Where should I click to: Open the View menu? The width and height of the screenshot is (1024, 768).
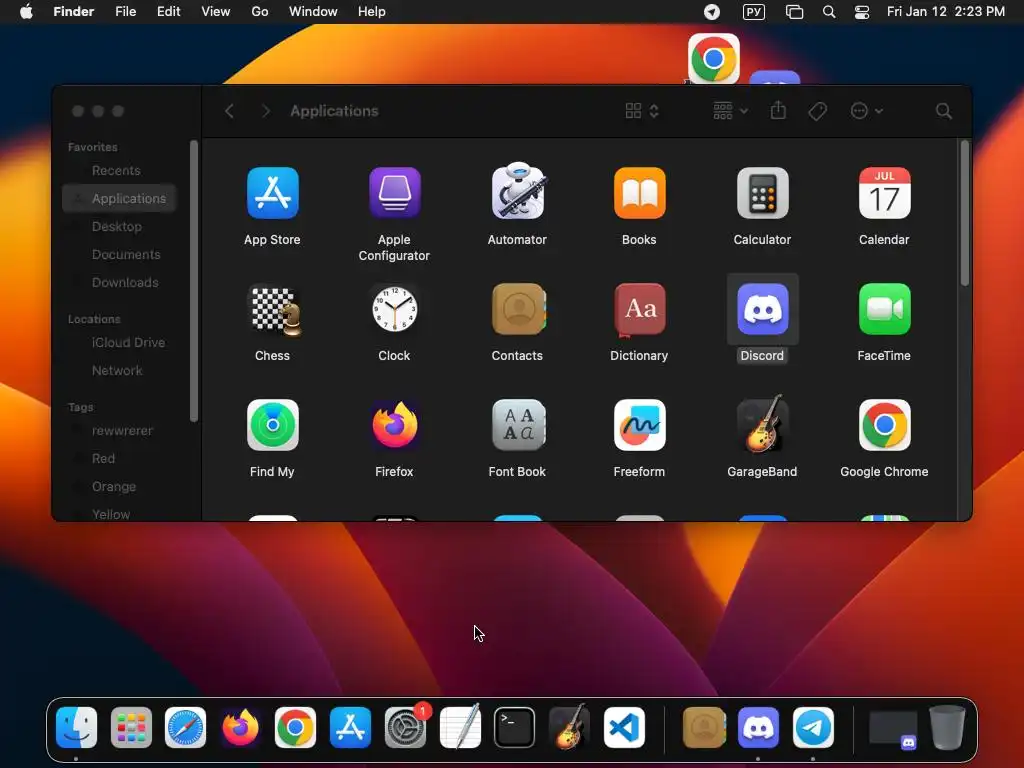(216, 11)
